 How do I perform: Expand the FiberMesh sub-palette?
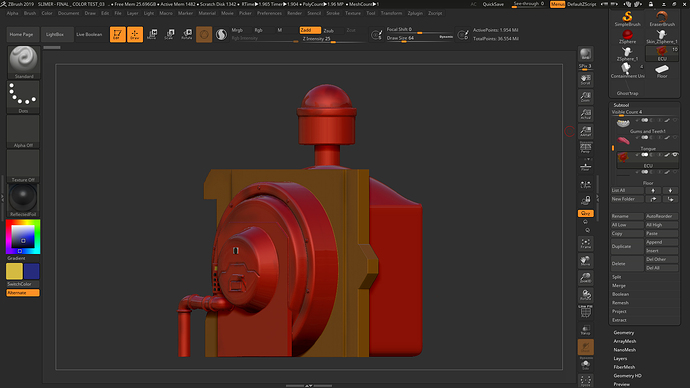624,367
